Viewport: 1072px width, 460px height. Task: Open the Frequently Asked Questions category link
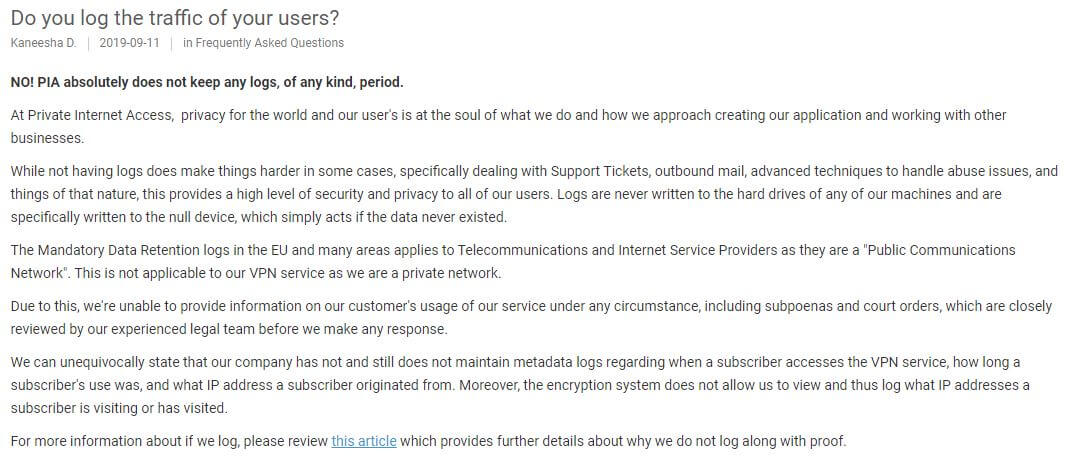click(x=269, y=42)
